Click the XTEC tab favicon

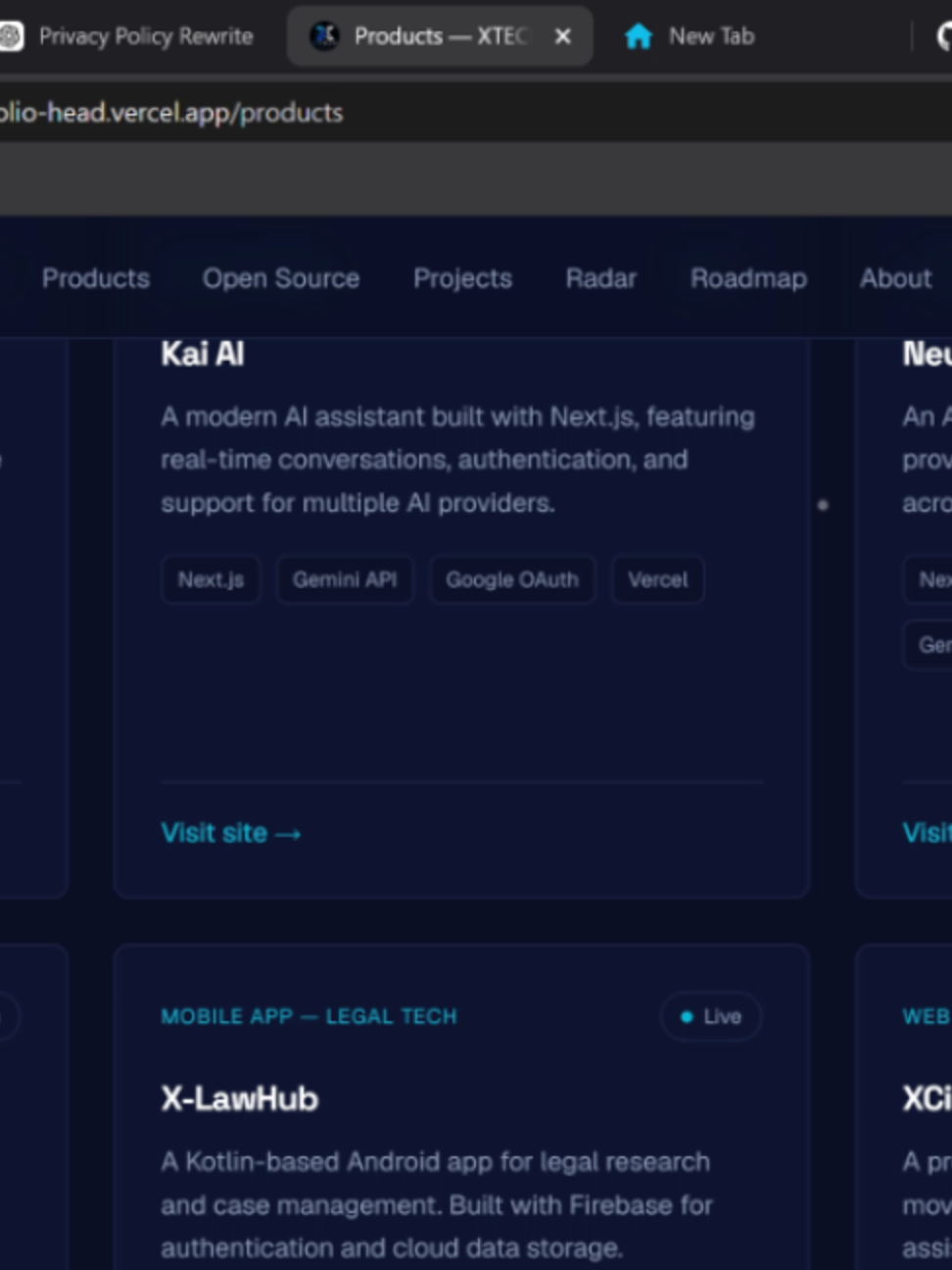click(324, 36)
